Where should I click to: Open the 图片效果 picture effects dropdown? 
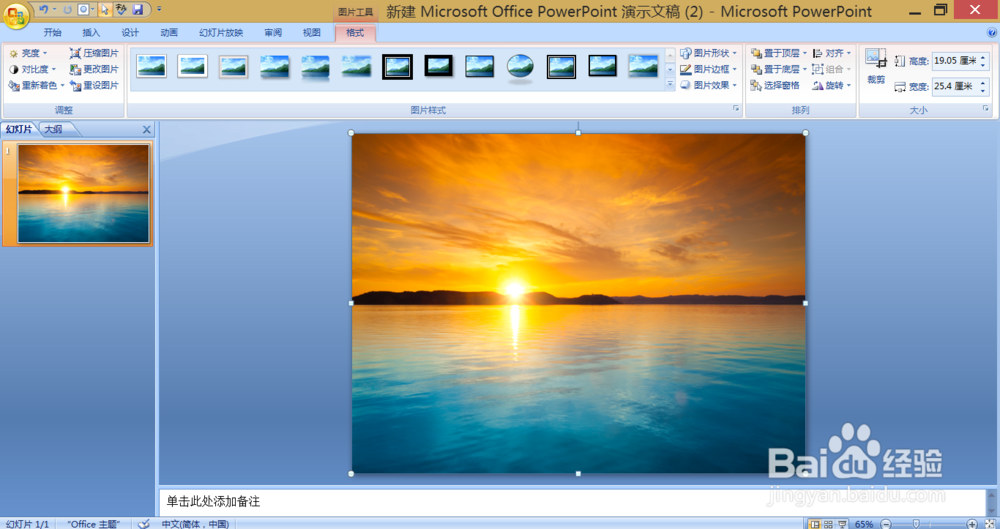coord(709,85)
